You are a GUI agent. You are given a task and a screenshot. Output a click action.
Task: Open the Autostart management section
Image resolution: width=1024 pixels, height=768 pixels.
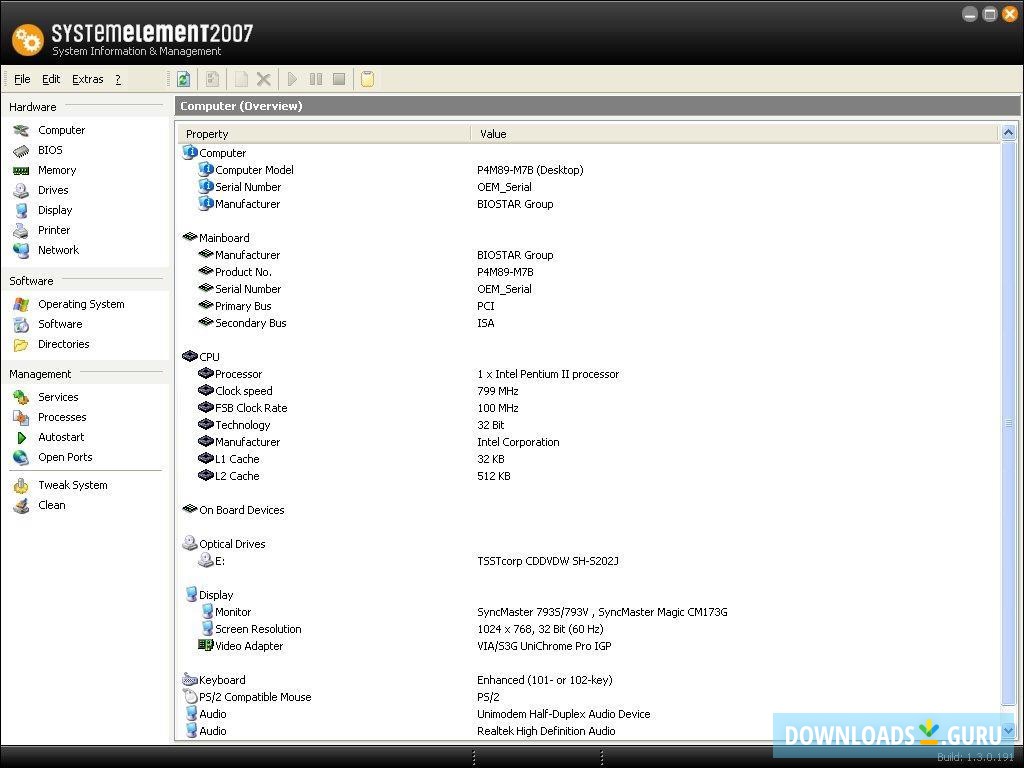[x=61, y=438]
